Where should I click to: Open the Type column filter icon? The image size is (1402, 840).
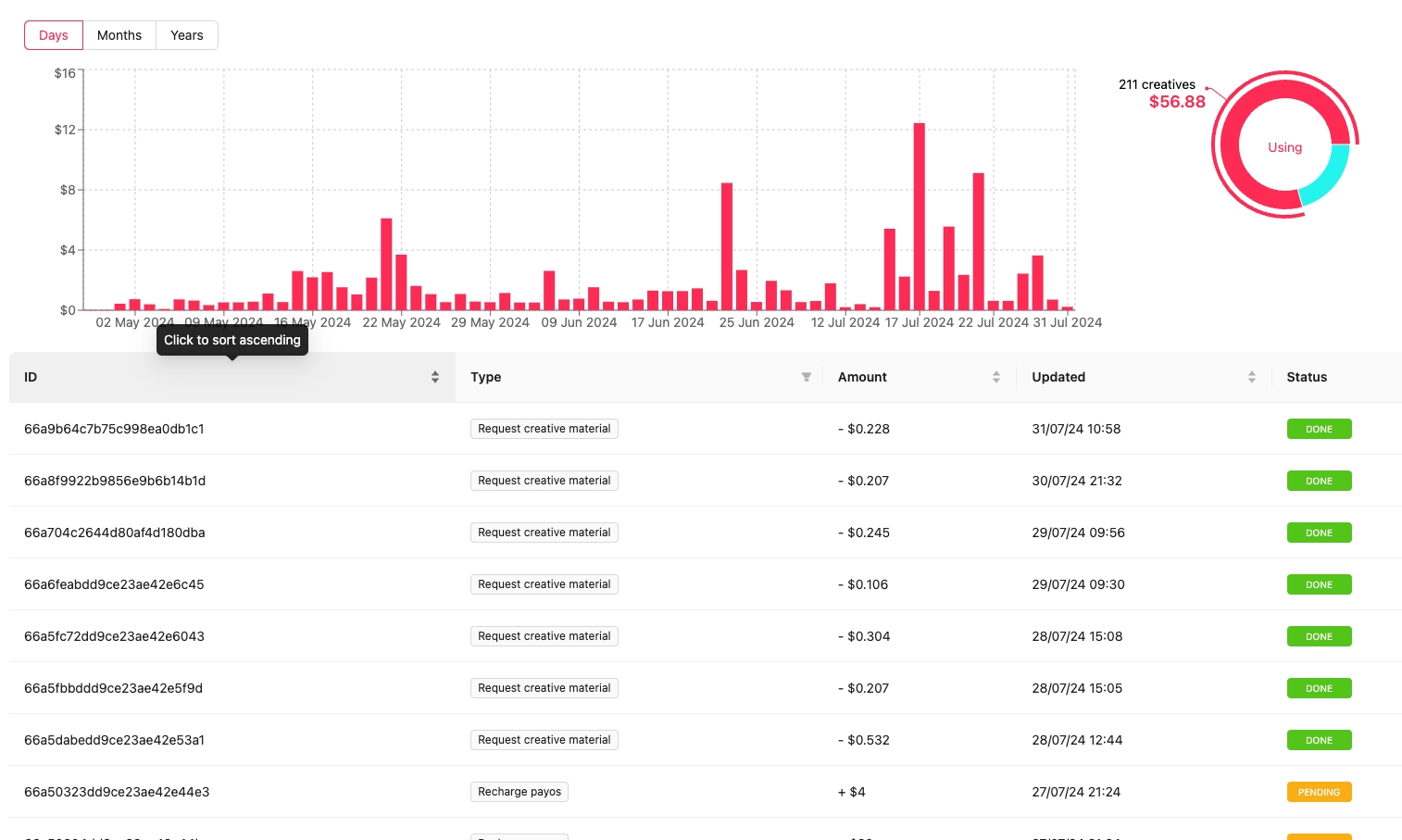[x=806, y=377]
